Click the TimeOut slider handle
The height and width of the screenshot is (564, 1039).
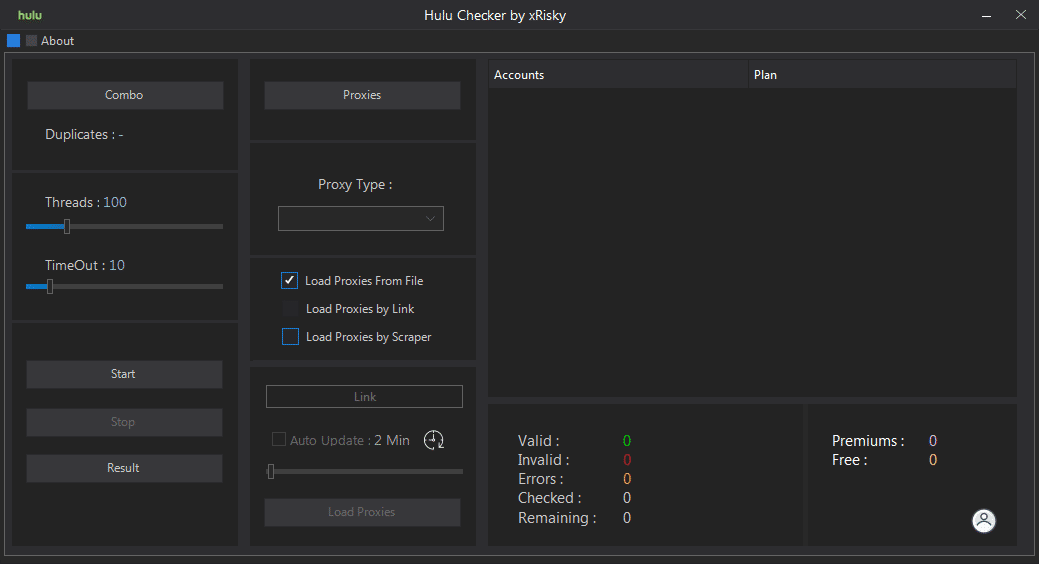click(x=50, y=286)
